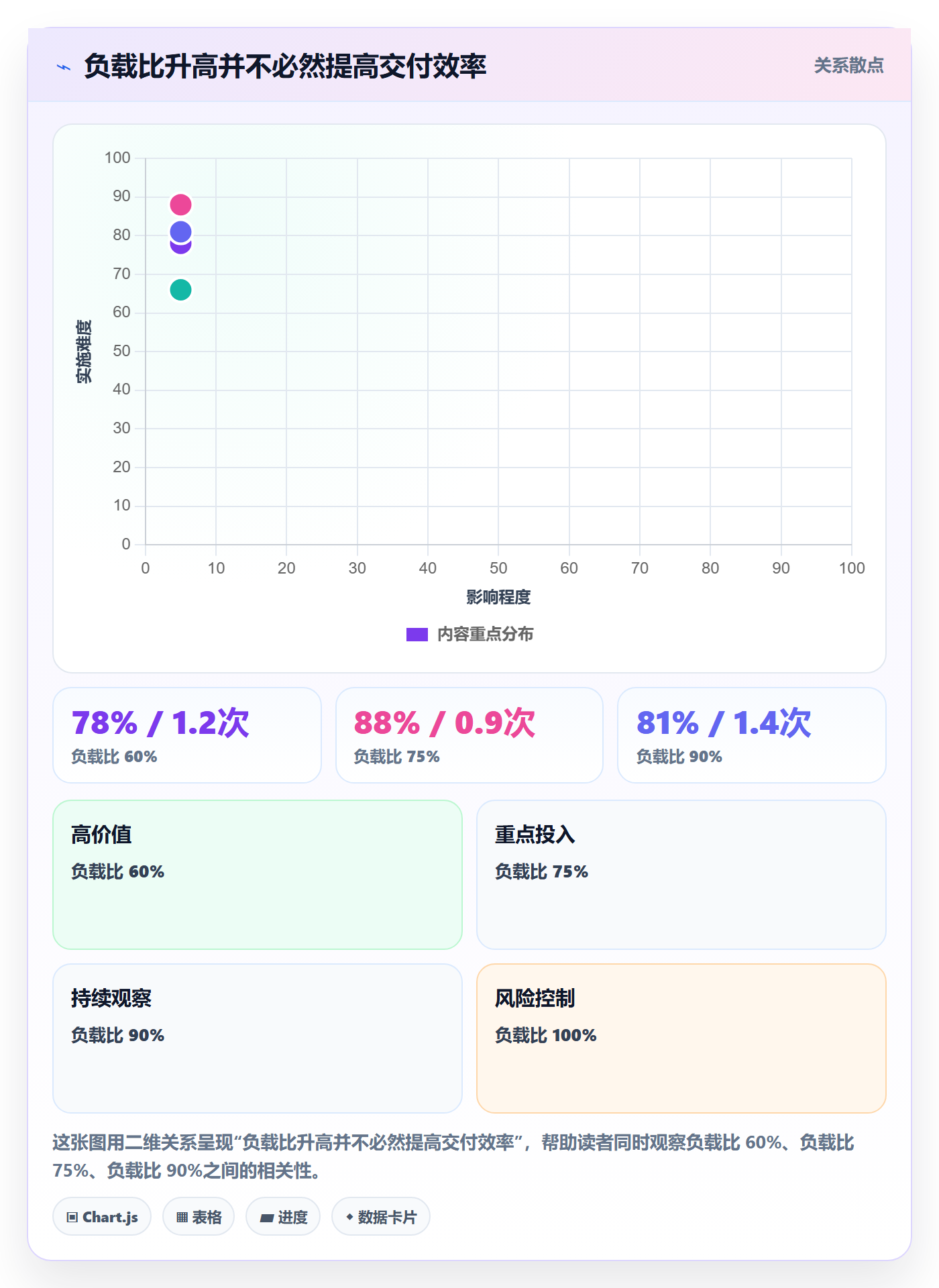Toggle the 内容重点分布 legend label
The width and height of the screenshot is (939, 1288).
[x=486, y=635]
